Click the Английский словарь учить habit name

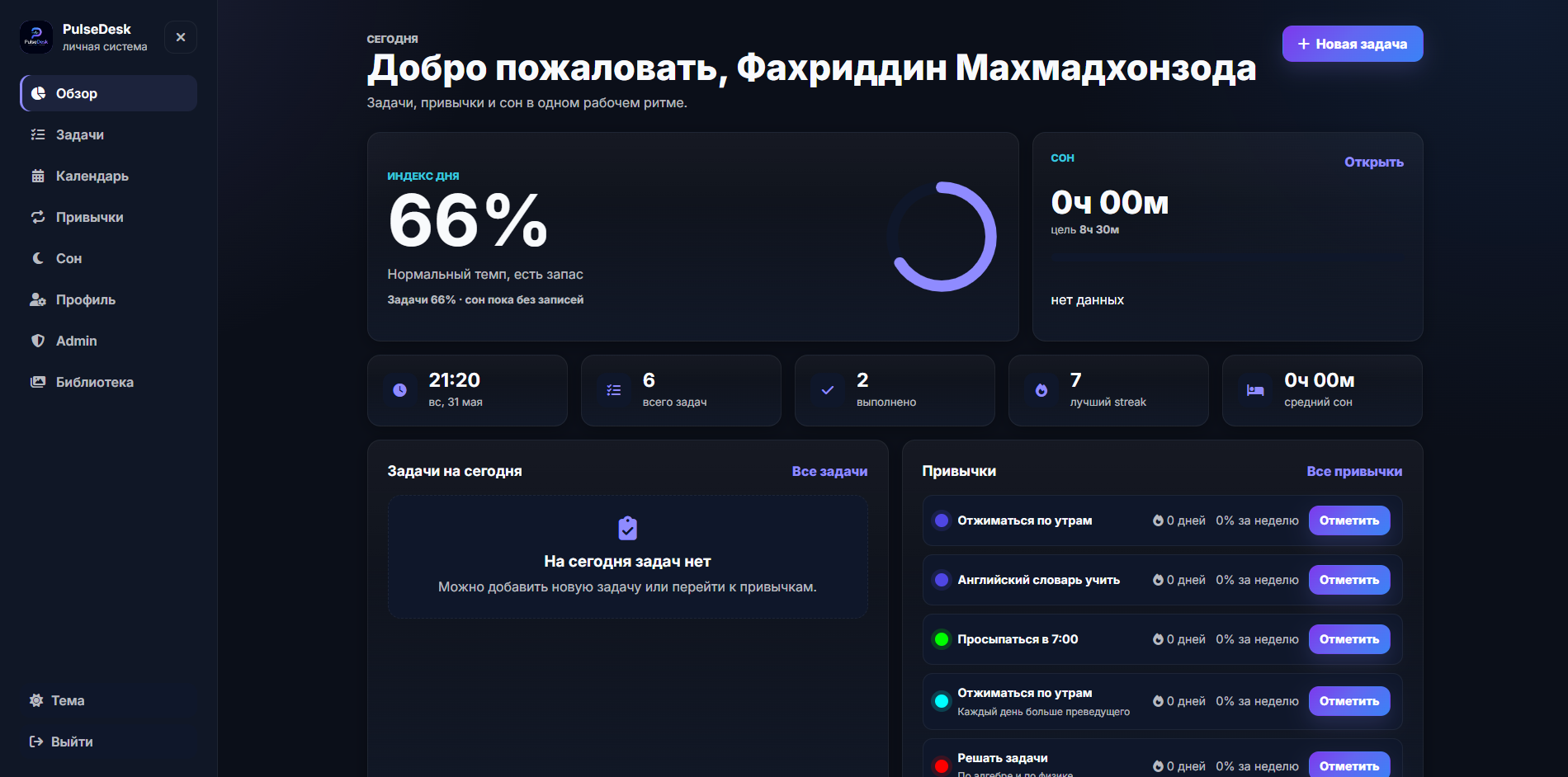click(1038, 580)
